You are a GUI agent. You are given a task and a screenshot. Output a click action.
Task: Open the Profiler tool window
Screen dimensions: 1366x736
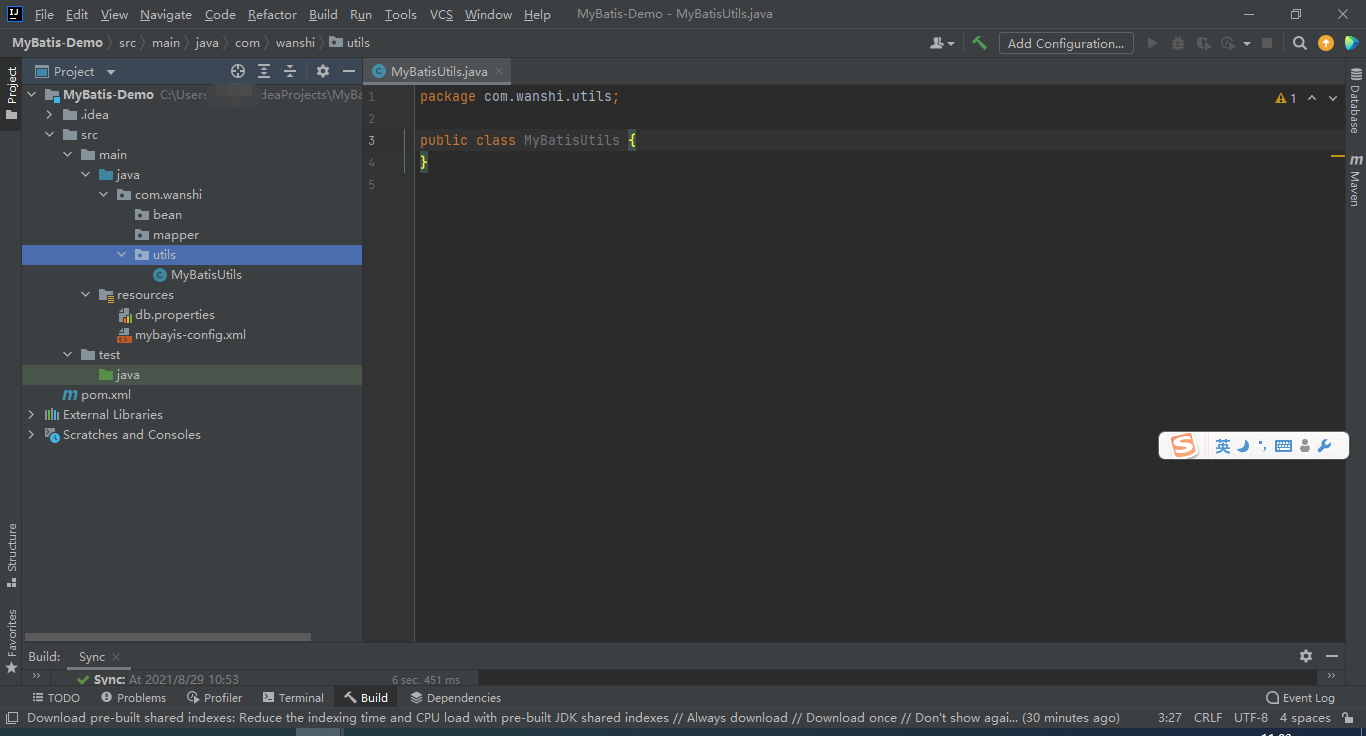(x=215, y=698)
